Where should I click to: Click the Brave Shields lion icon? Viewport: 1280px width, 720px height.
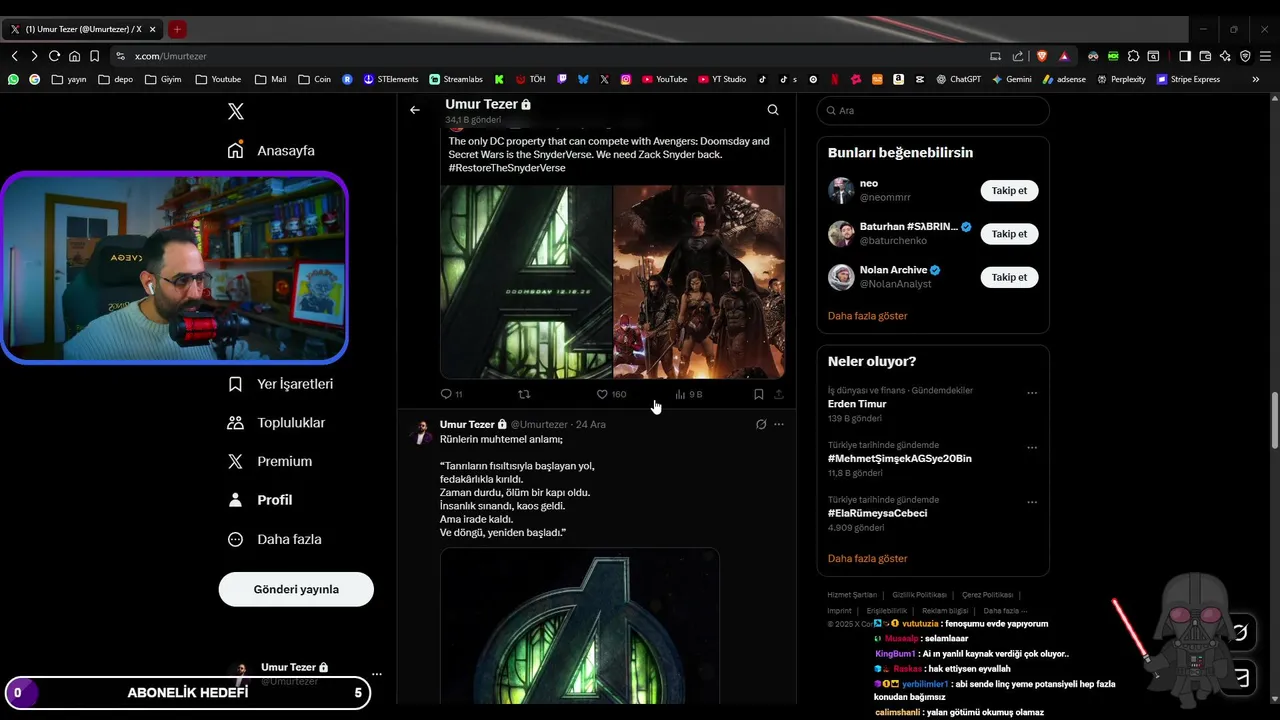(1042, 56)
